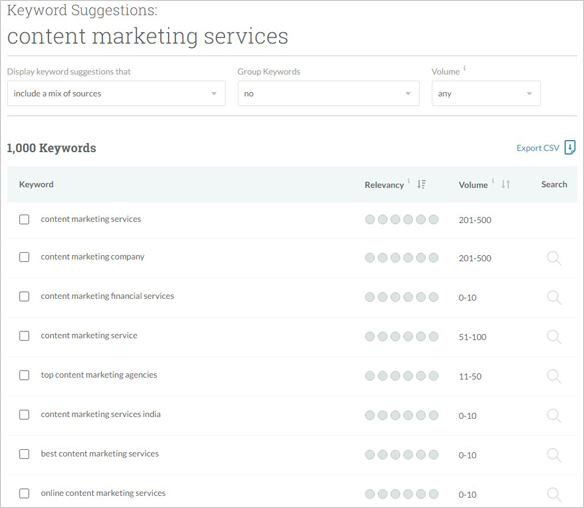Screen dimensions: 584x508
Task: Click the 1,000 Keywords heading
Action: pos(51,148)
